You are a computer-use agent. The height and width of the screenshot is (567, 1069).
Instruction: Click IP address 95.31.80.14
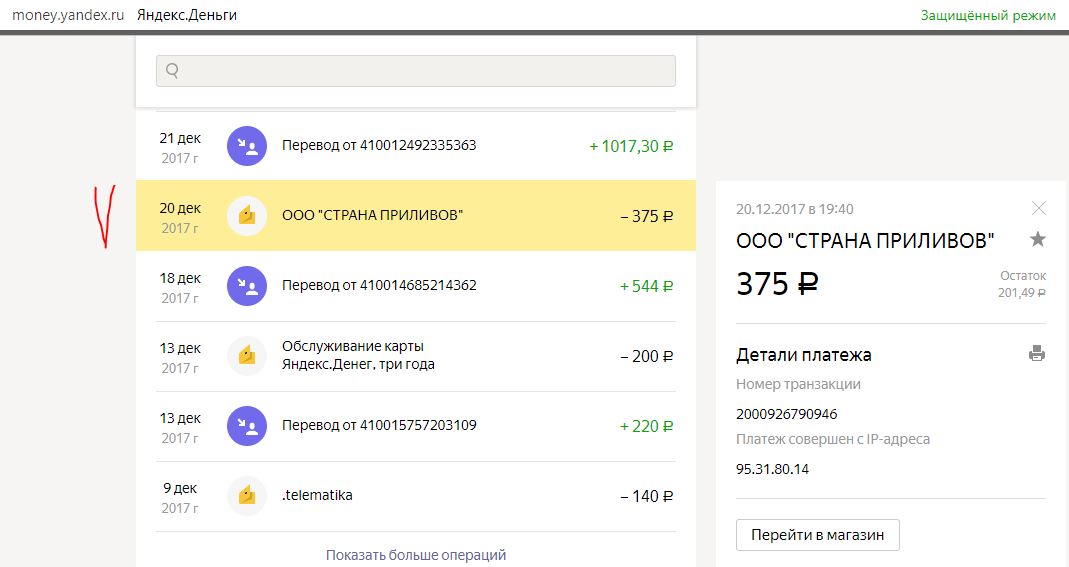772,469
